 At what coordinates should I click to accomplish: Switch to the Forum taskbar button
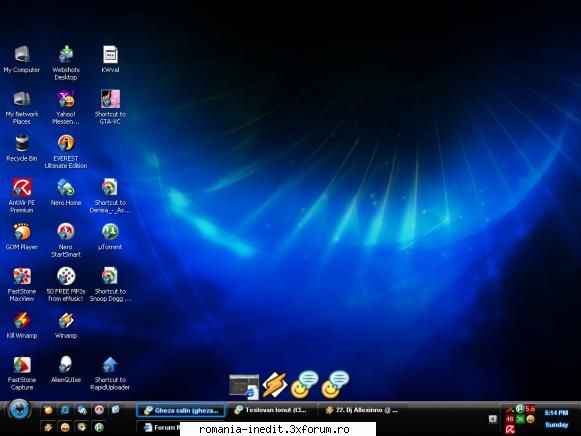tap(159, 427)
